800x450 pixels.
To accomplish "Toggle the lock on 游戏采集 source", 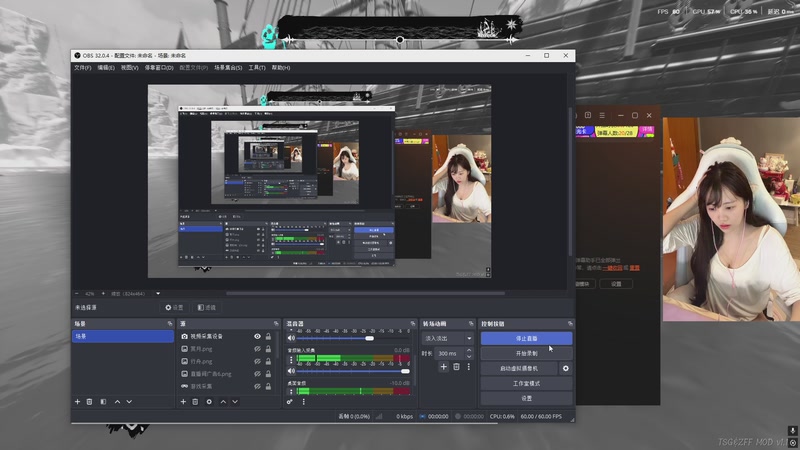I will [x=268, y=386].
